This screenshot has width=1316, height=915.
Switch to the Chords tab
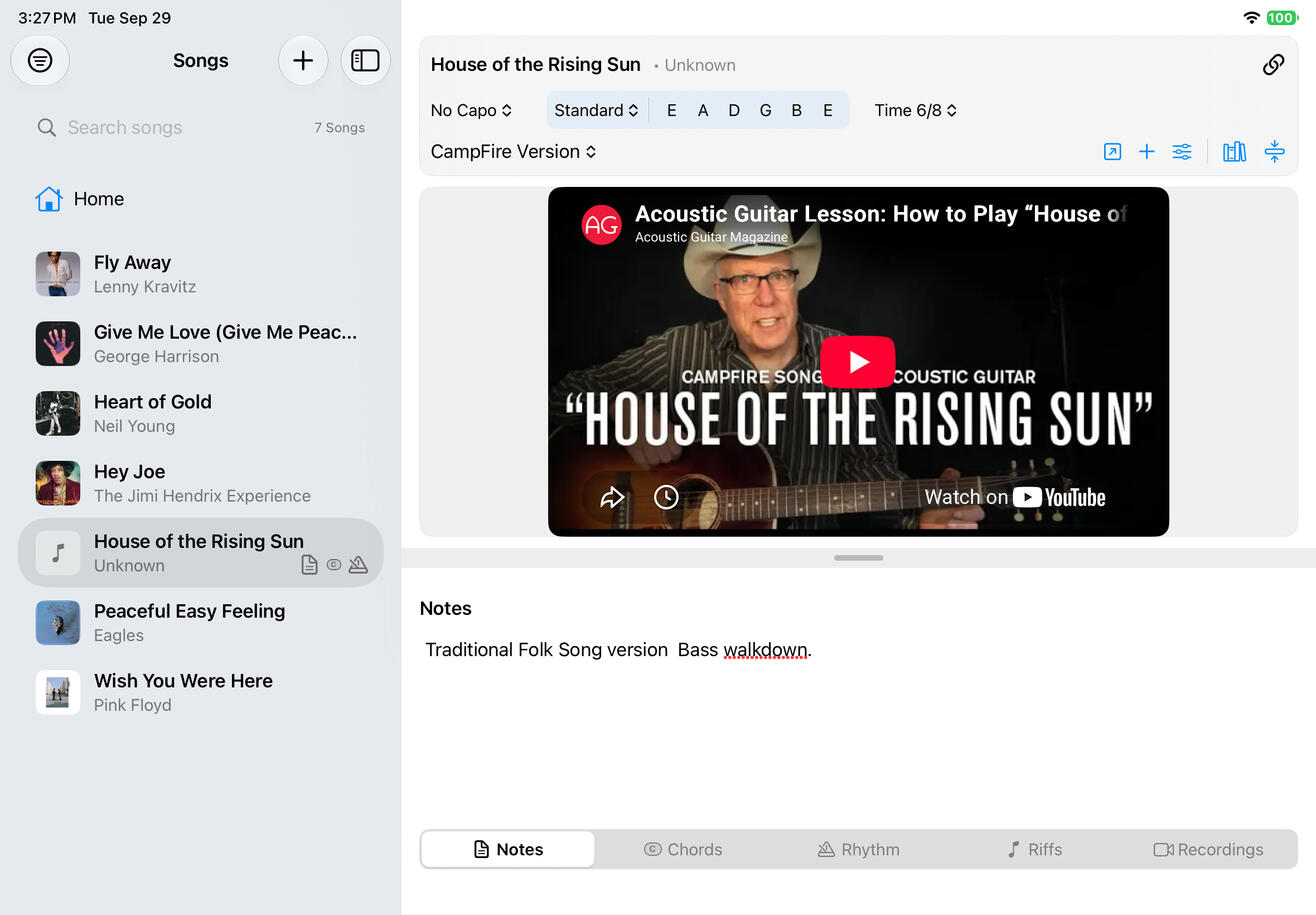click(683, 850)
